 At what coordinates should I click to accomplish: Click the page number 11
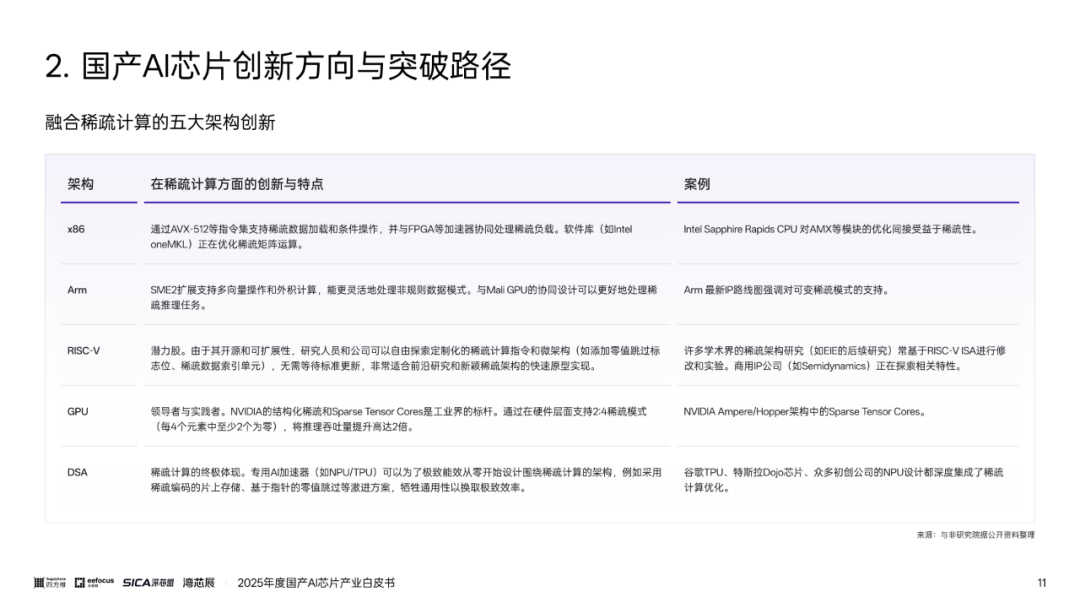pyautogui.click(x=1041, y=583)
